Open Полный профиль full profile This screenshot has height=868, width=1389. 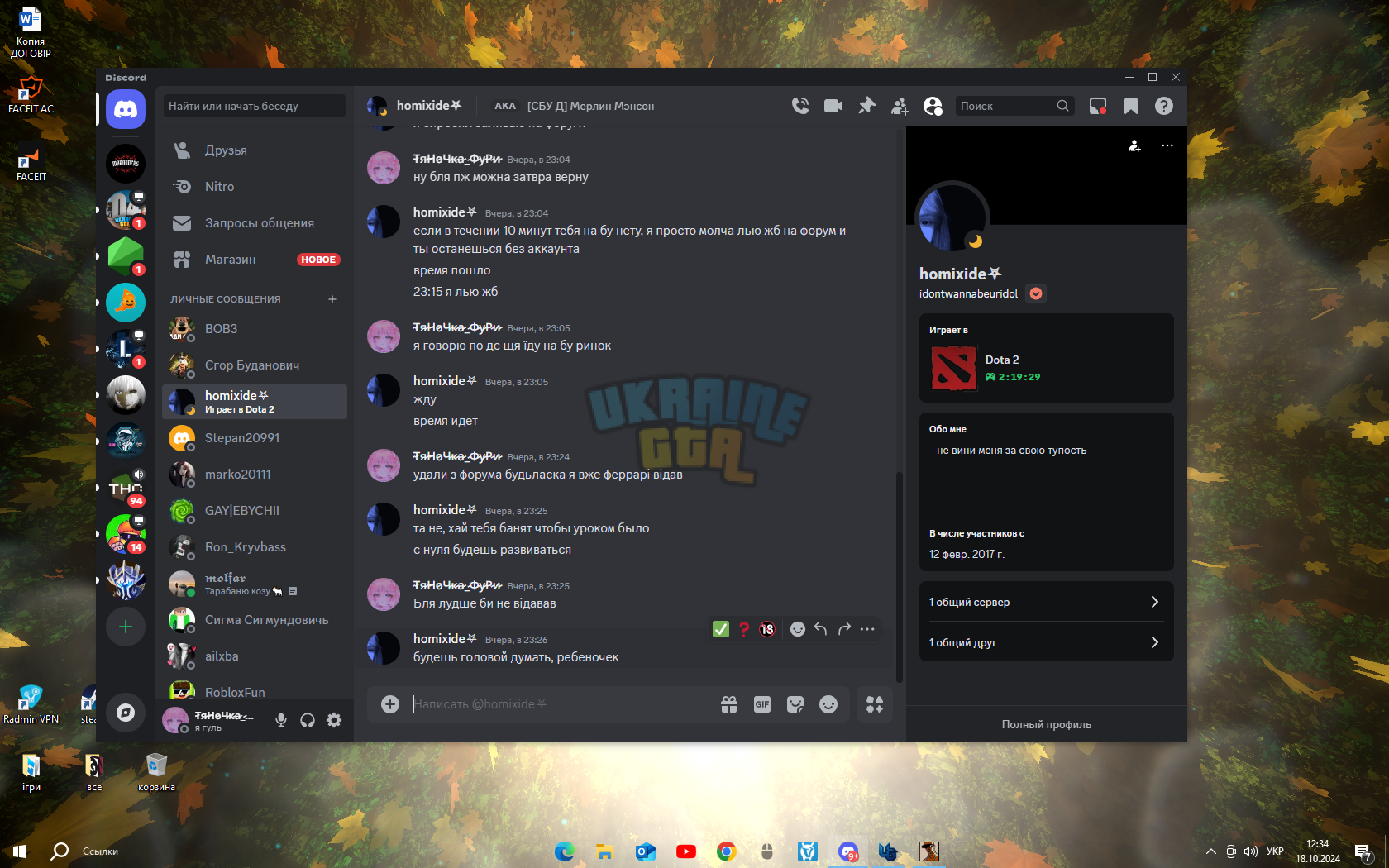pos(1047,724)
